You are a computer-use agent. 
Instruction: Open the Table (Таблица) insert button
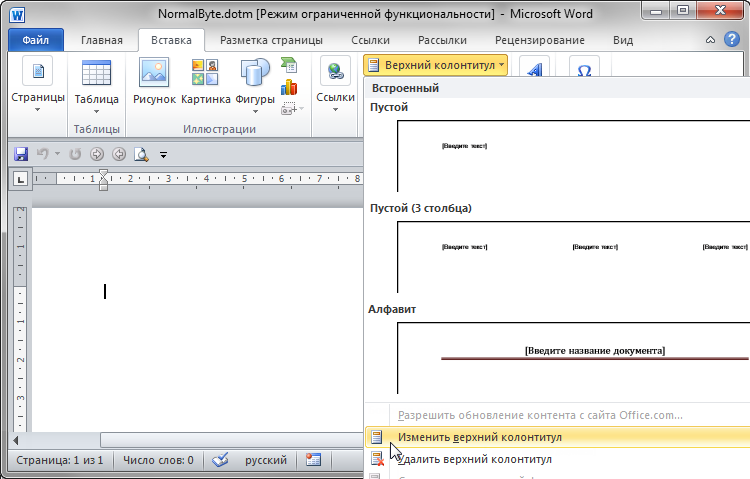pos(96,85)
